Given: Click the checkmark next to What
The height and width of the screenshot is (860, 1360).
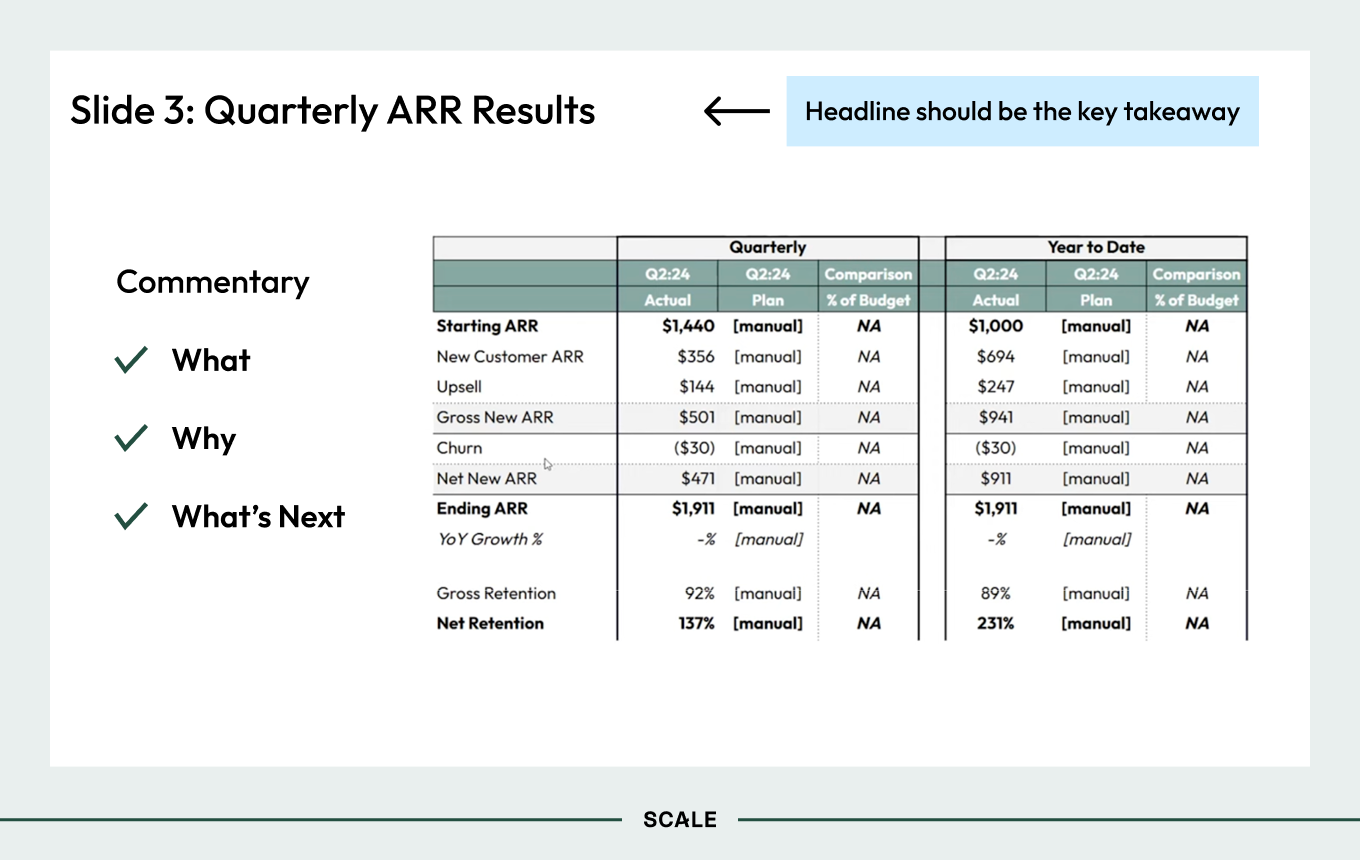Looking at the screenshot, I should click(x=131, y=360).
